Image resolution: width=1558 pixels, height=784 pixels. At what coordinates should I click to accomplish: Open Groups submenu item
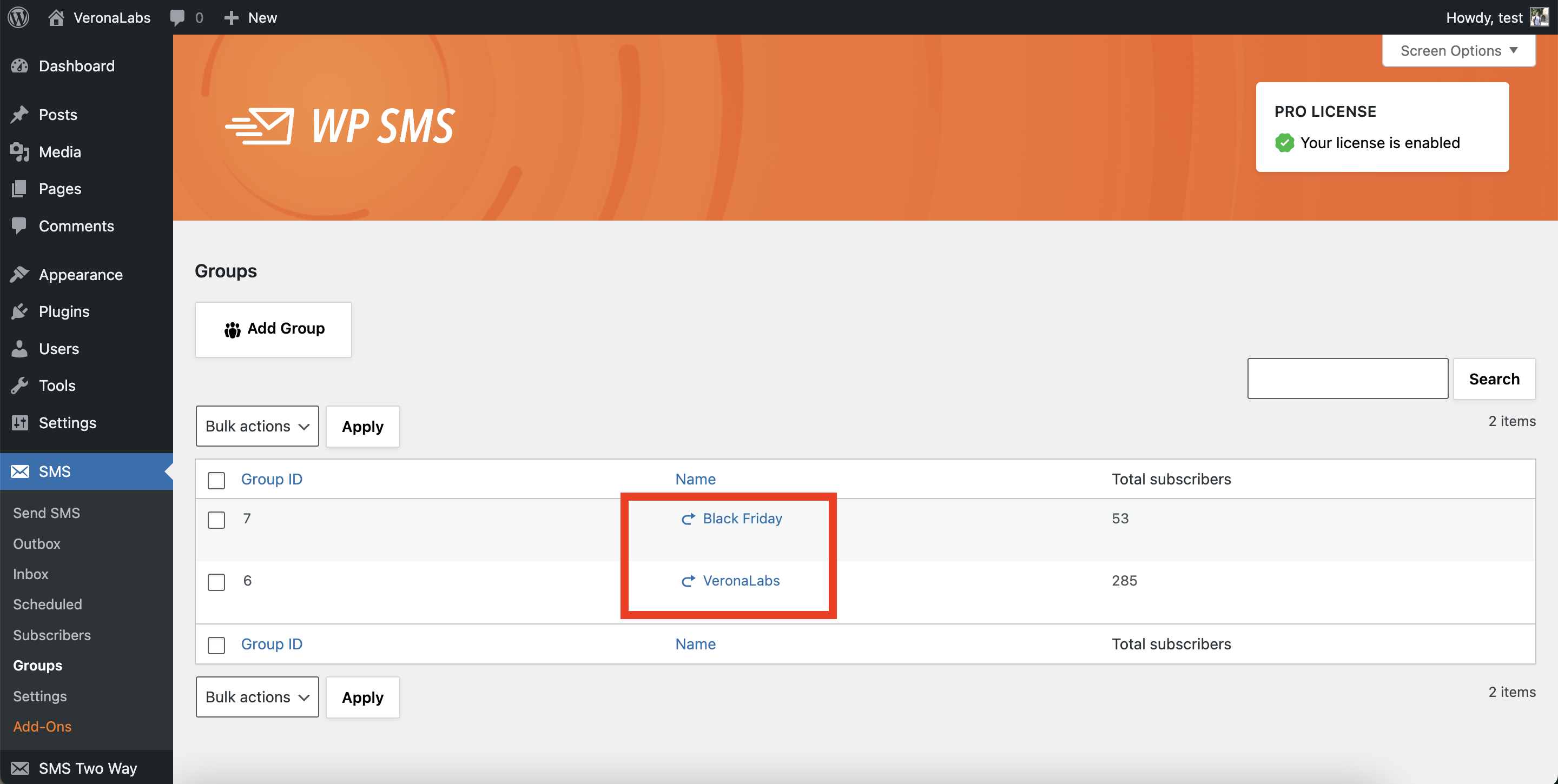(37, 665)
